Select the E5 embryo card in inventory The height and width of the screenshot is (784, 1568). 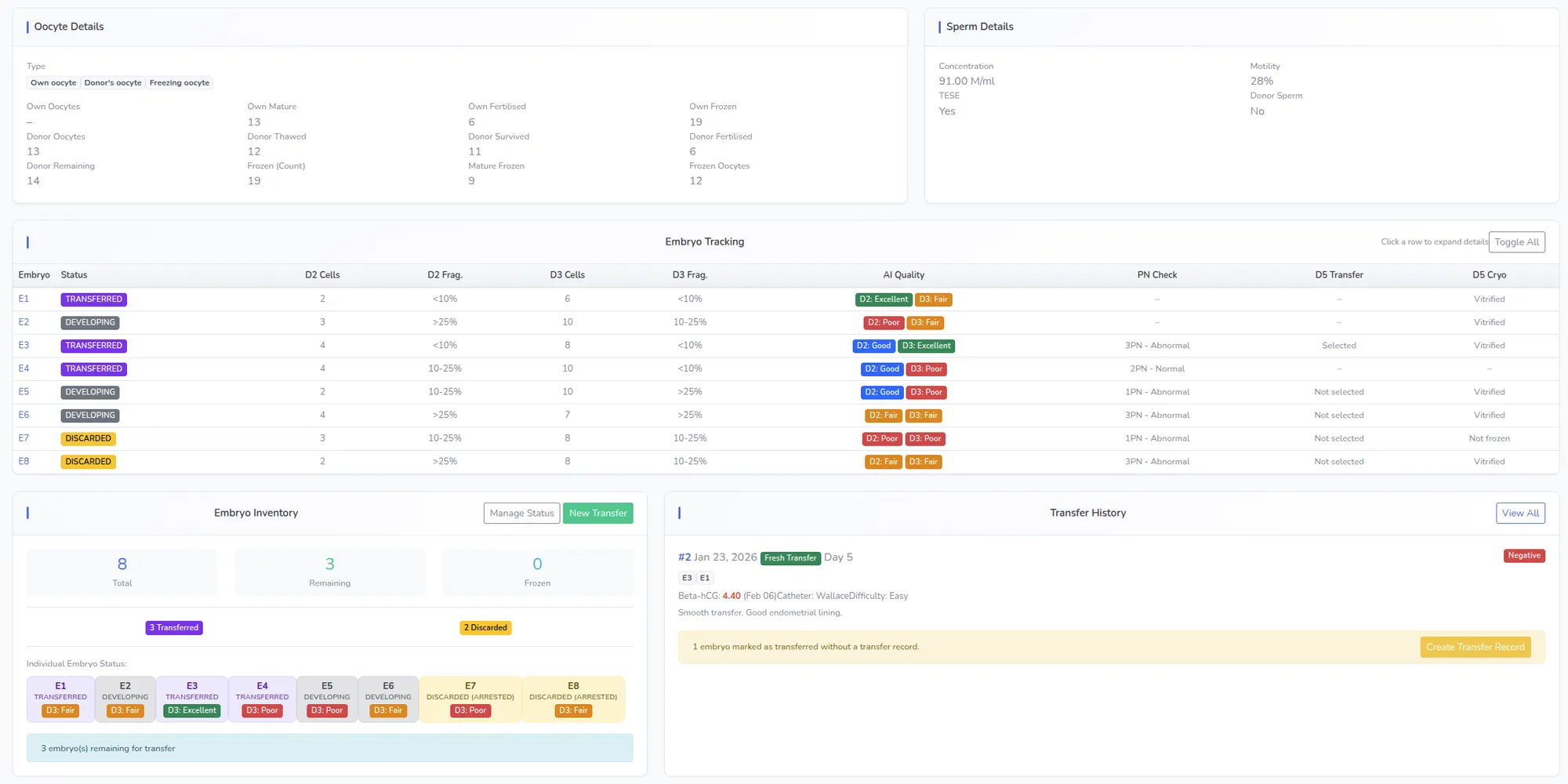coord(327,699)
